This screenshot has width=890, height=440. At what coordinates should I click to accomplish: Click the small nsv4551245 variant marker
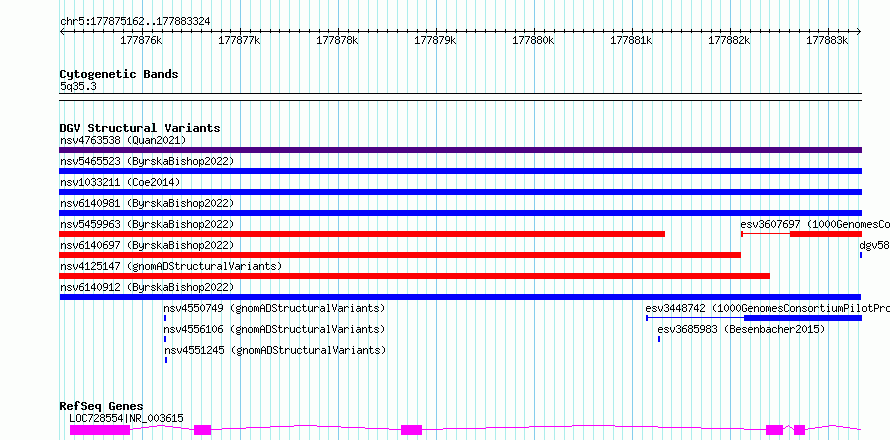[166, 360]
